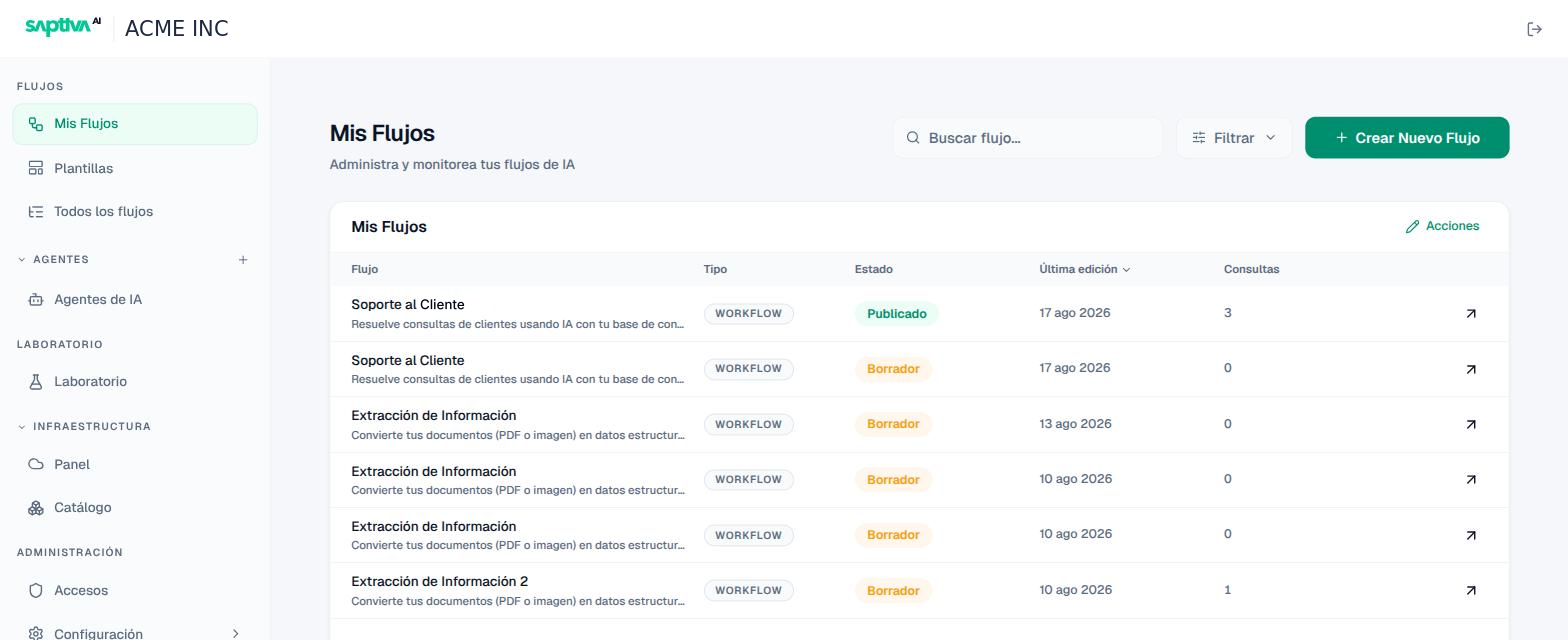Click Crear Nuevo Flujo button
This screenshot has width=1568, height=640.
1407,138
